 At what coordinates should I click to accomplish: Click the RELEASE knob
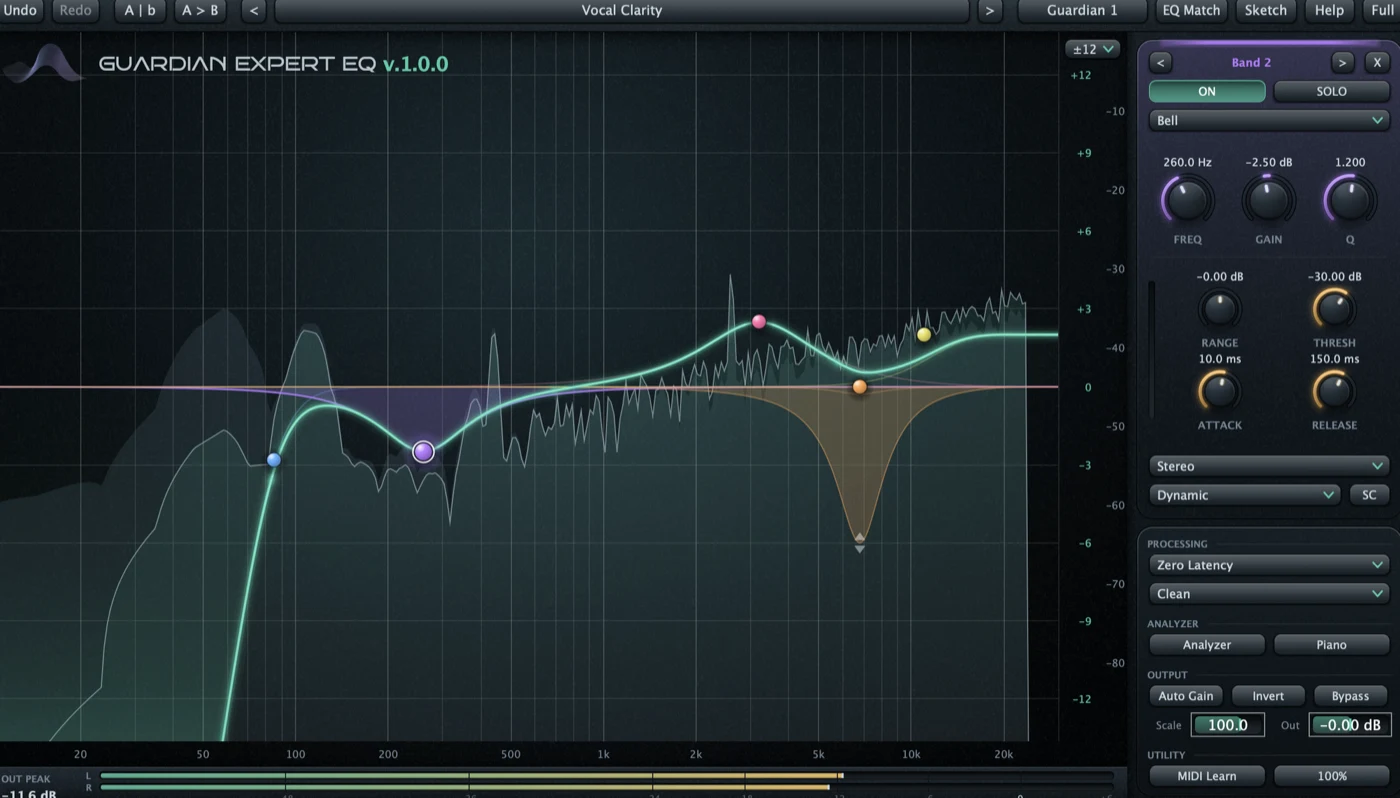1334,391
